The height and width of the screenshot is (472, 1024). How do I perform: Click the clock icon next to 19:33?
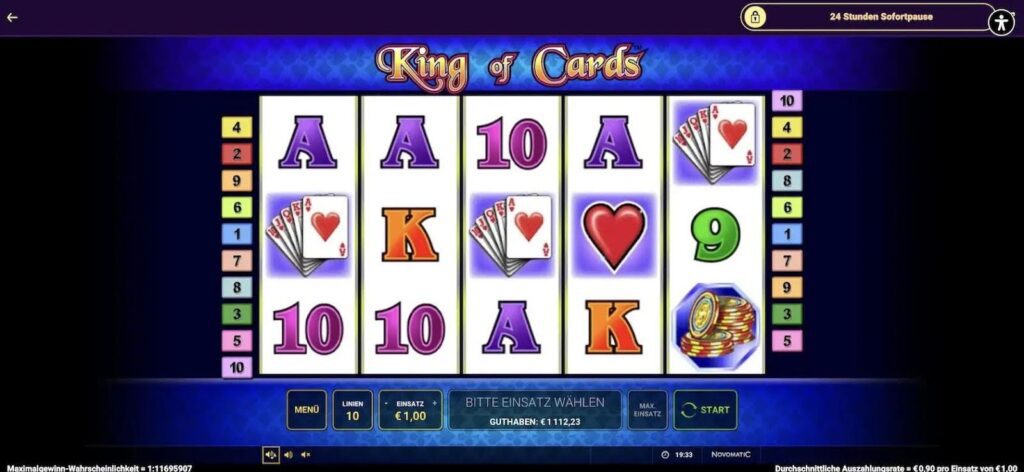(x=665, y=455)
